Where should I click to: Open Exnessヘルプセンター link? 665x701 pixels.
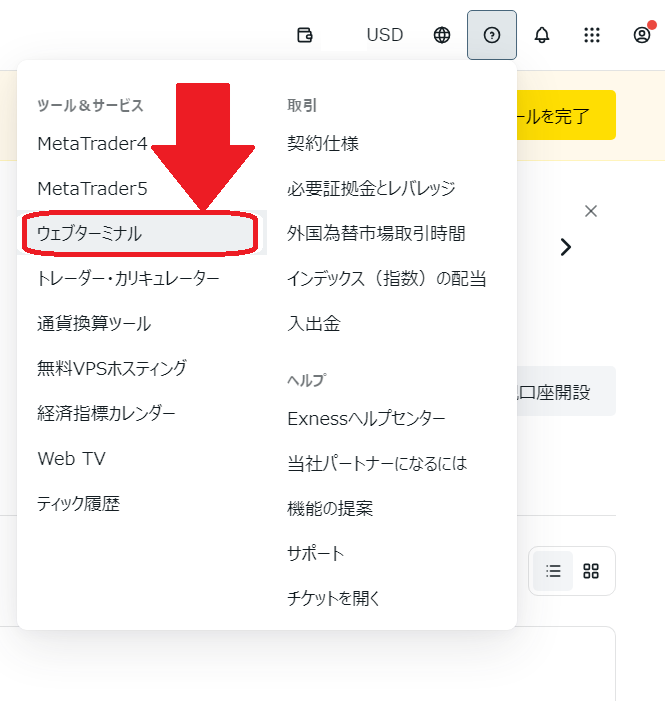pos(366,419)
